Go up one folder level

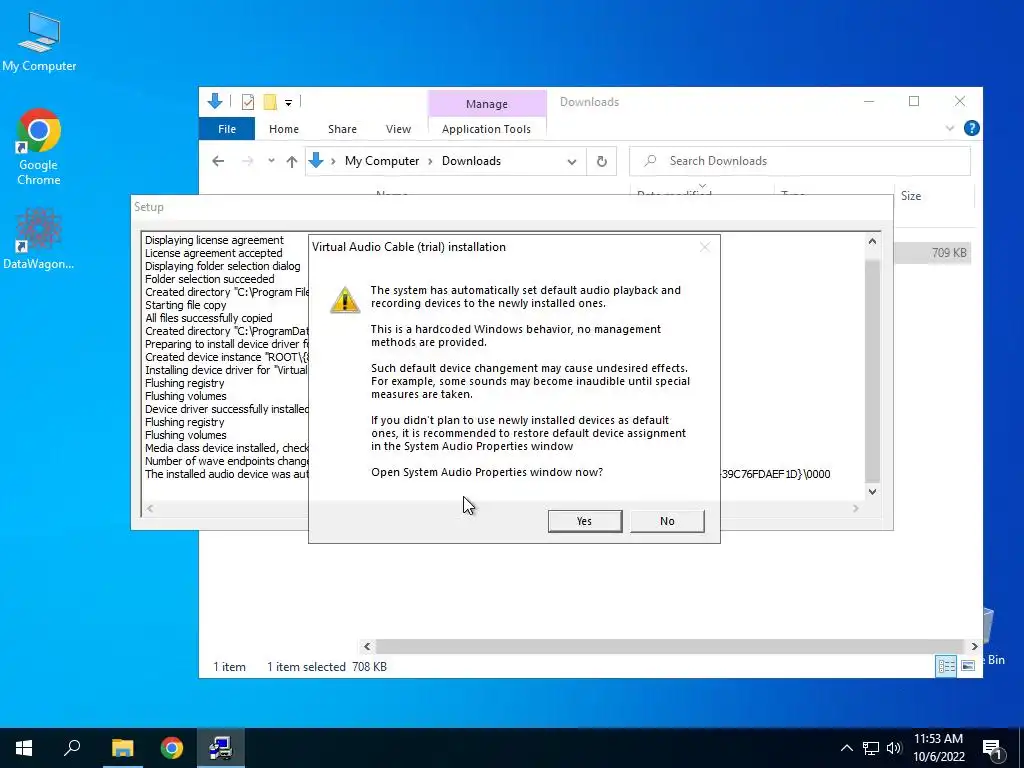(291, 161)
